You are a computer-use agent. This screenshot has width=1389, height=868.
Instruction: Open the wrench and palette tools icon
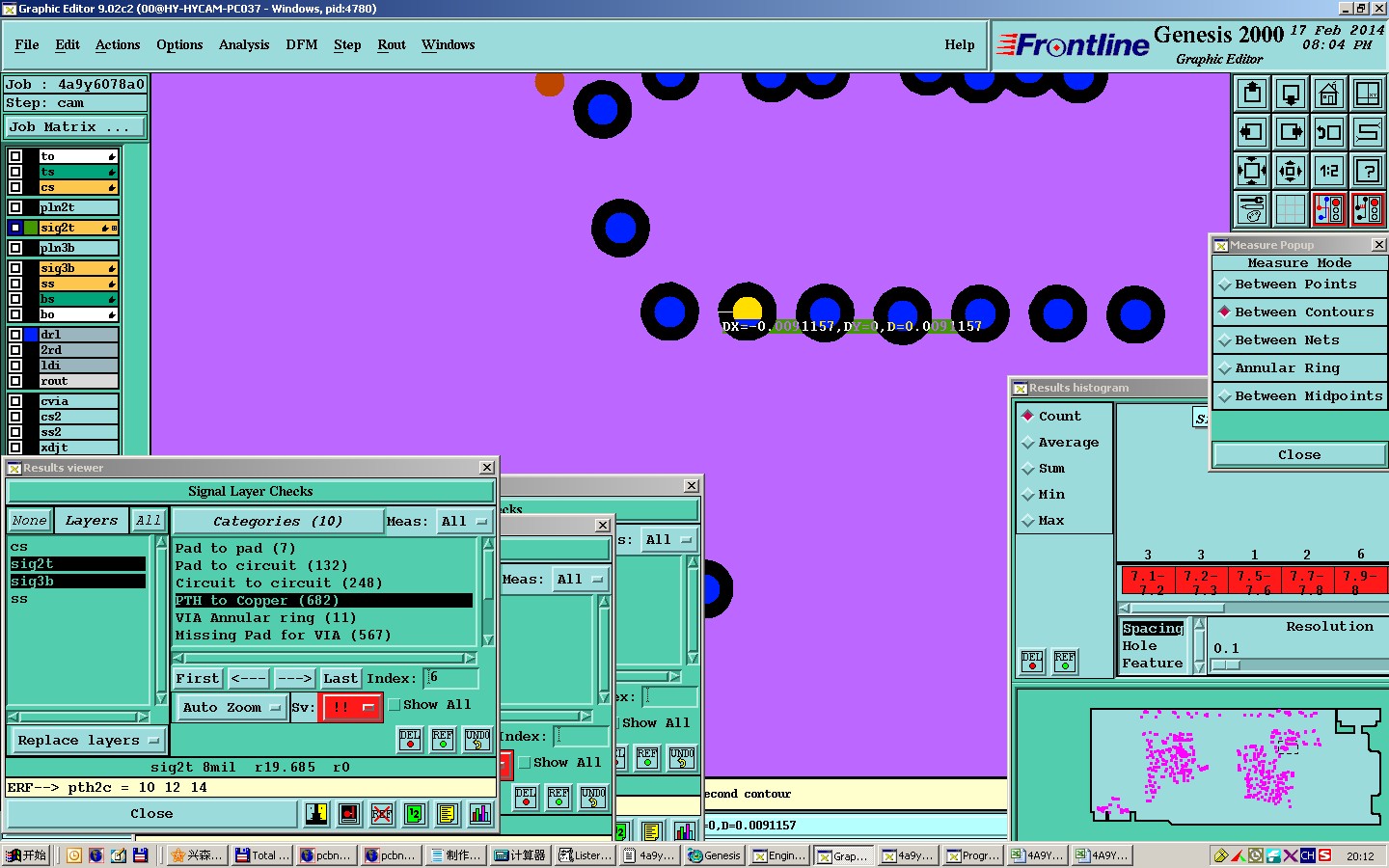coord(1252,209)
